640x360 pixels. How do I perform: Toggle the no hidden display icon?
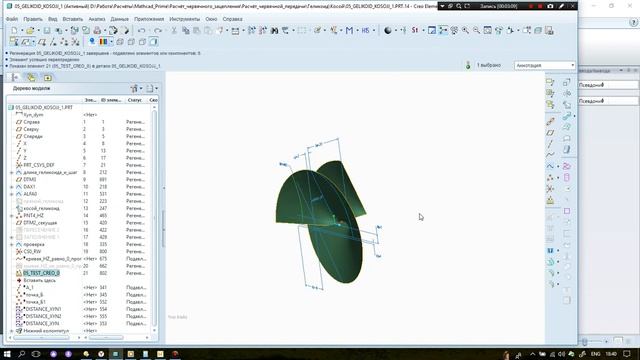tap(142, 42)
